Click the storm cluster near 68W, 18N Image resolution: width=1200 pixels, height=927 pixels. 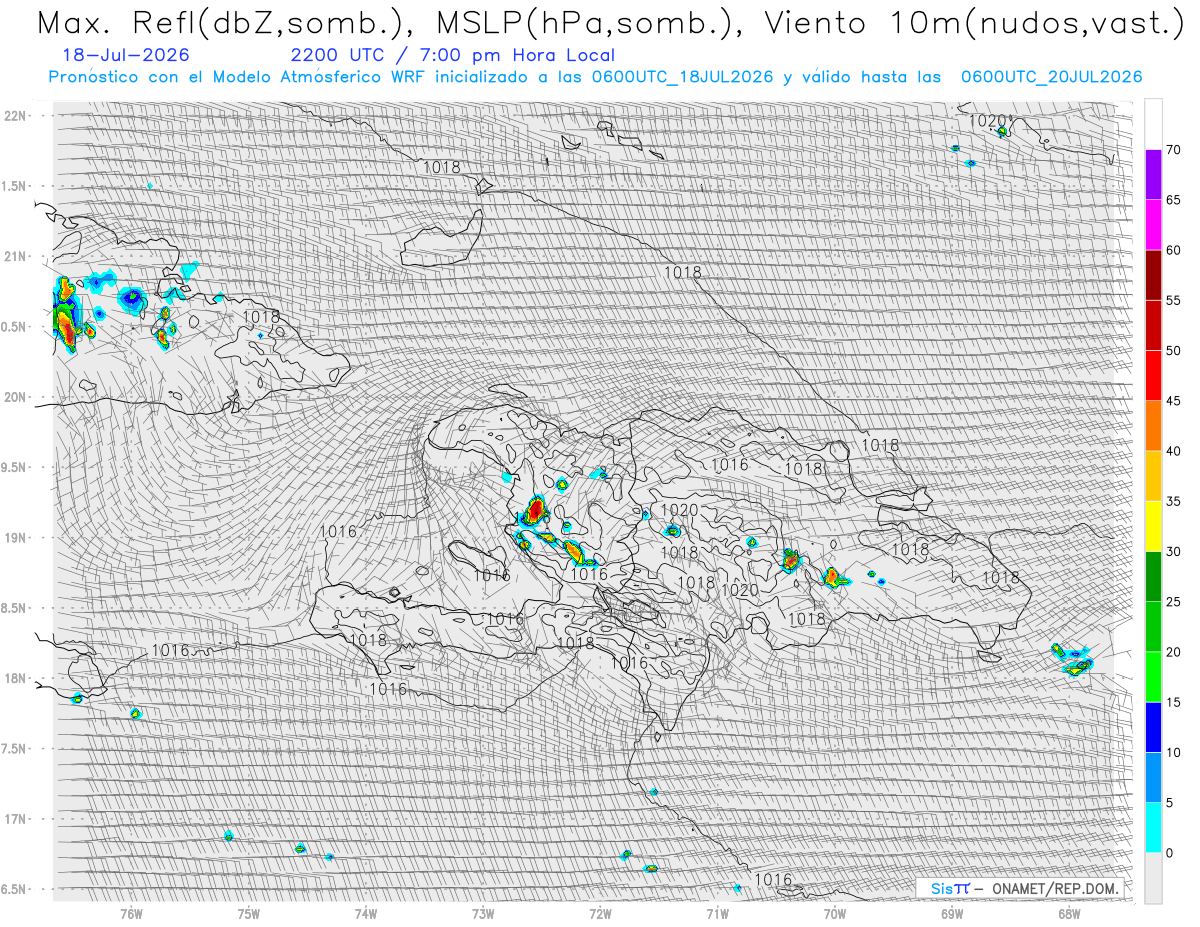(1073, 660)
